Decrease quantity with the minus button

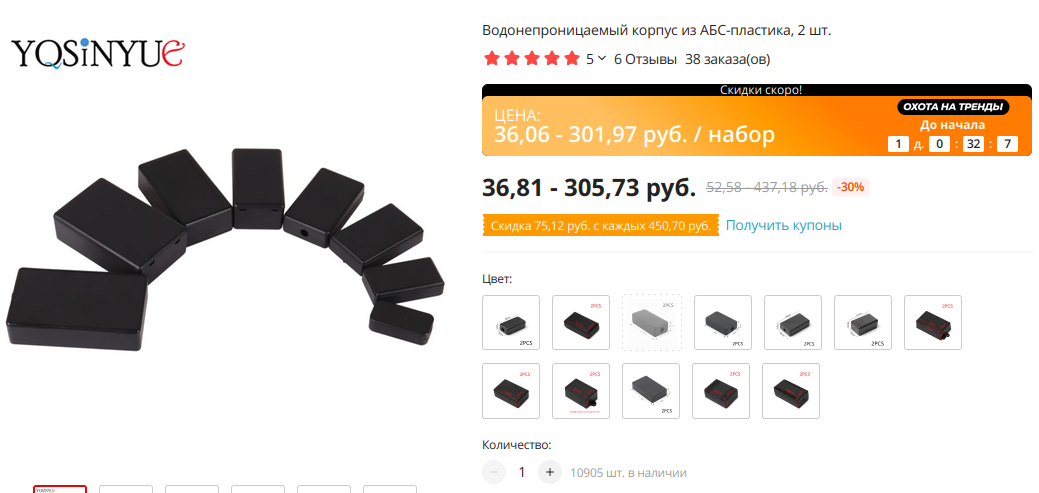pyautogui.click(x=494, y=472)
